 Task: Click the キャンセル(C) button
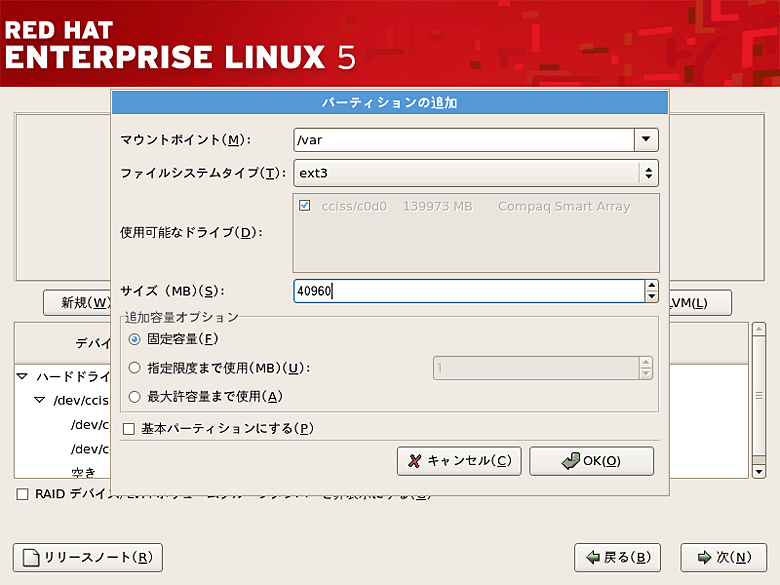click(x=459, y=461)
